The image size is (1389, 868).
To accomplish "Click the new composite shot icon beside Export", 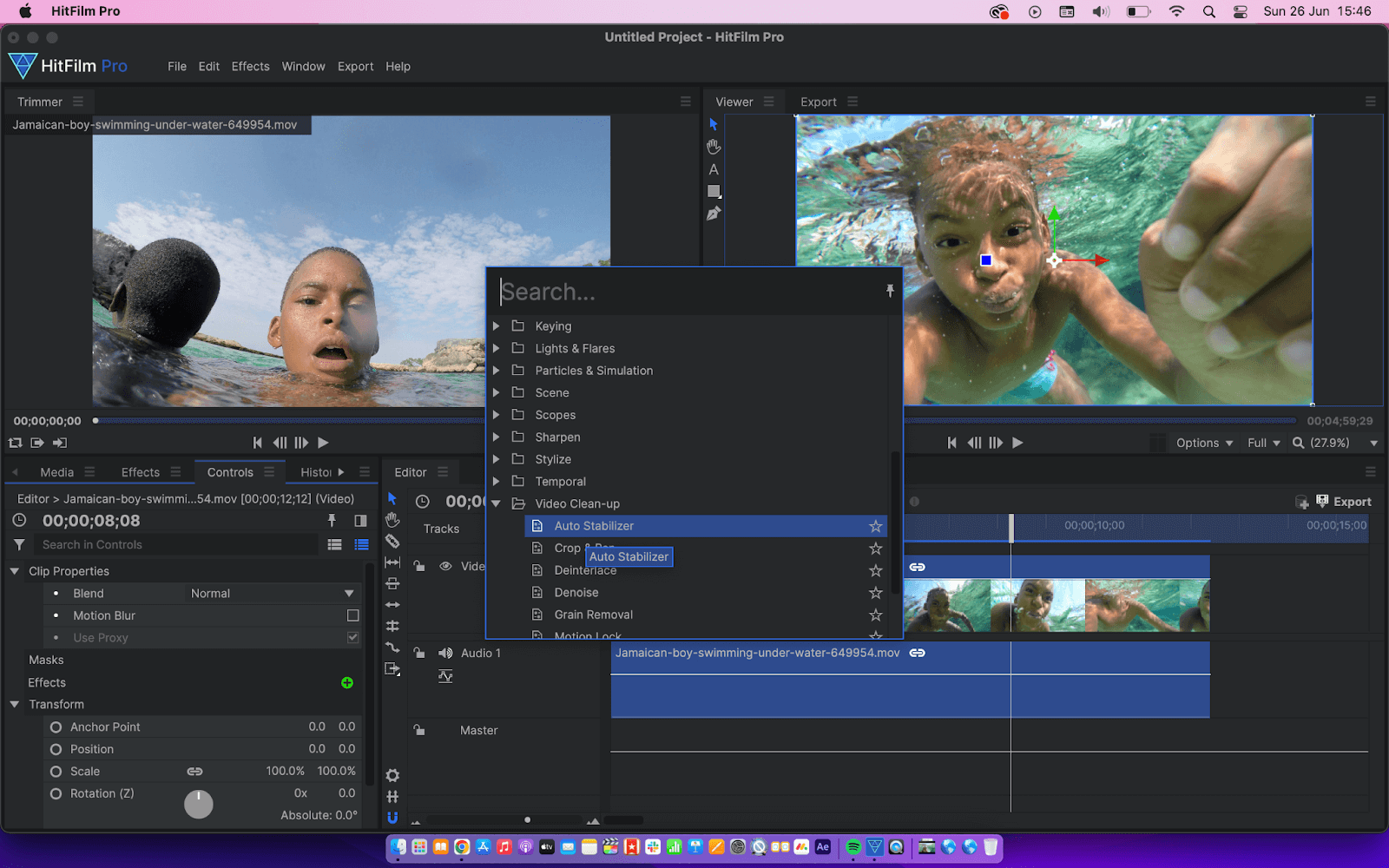I will (1302, 502).
